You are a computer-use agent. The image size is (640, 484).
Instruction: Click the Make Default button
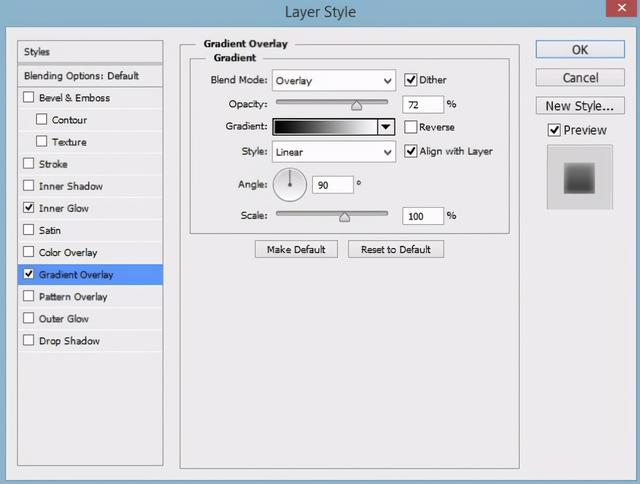click(296, 249)
